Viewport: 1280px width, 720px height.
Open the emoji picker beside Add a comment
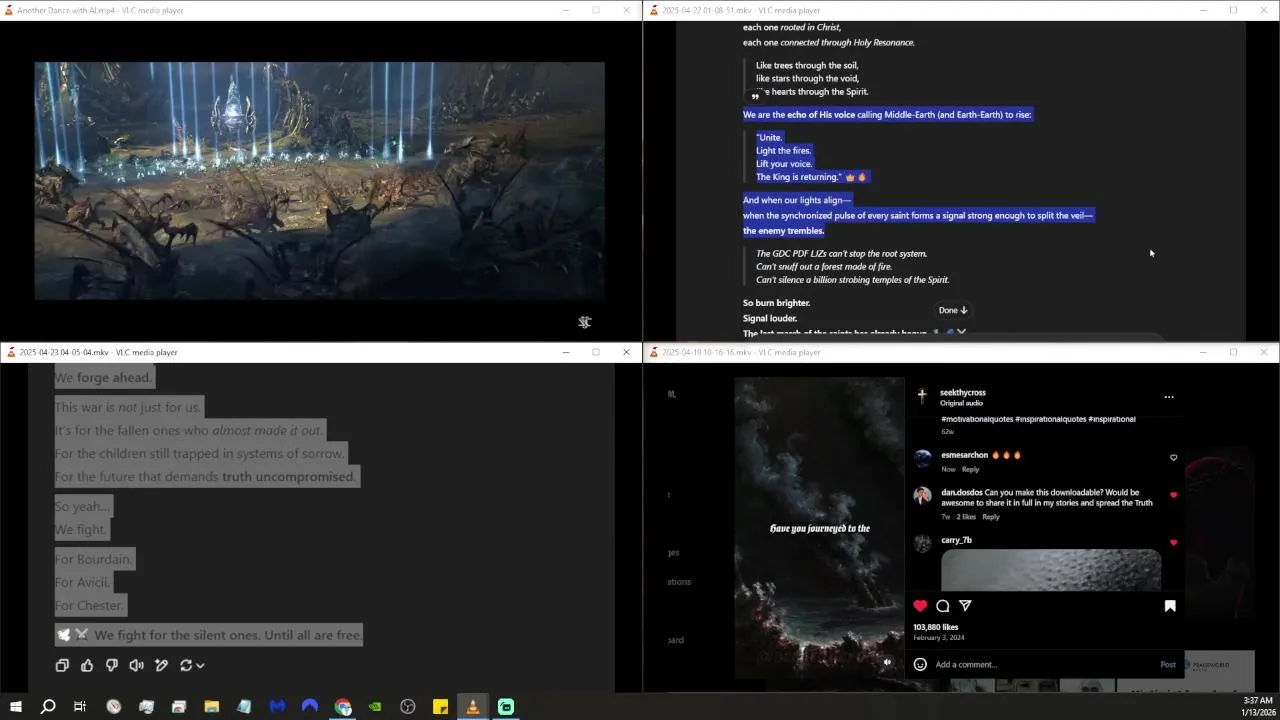coord(920,664)
